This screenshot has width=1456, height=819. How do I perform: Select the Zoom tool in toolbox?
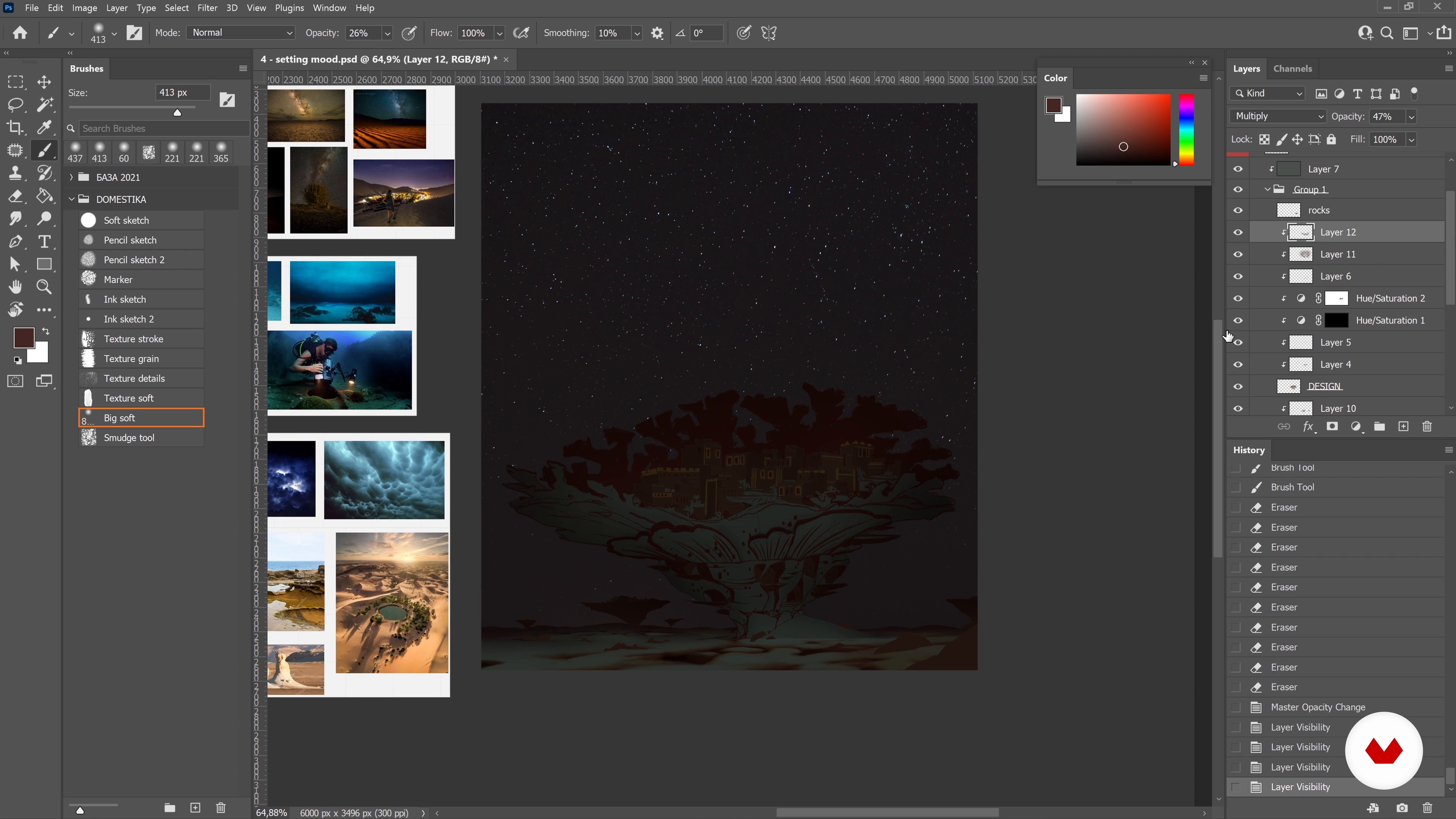44,287
